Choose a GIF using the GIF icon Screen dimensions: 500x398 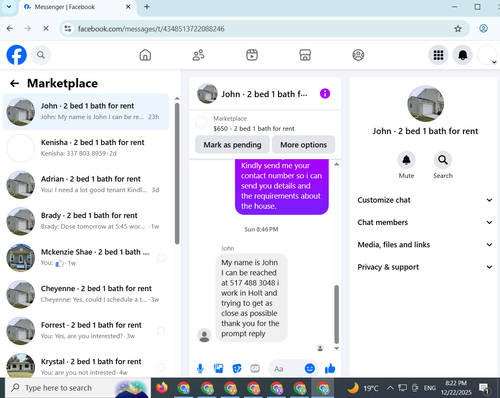click(x=255, y=368)
